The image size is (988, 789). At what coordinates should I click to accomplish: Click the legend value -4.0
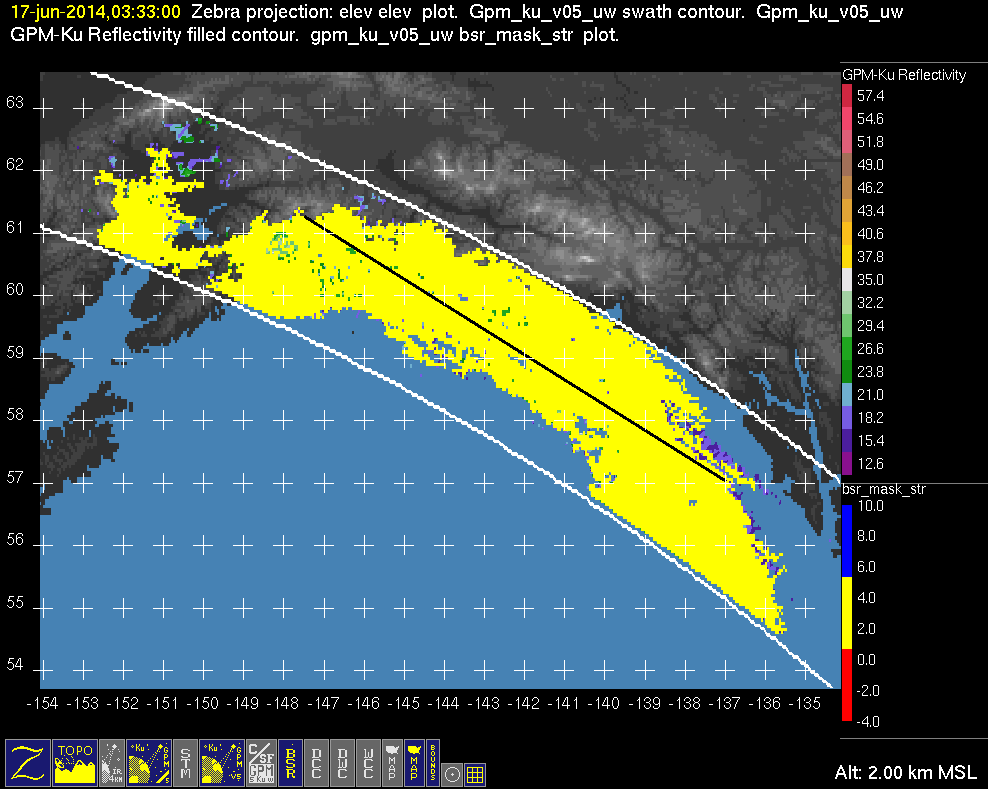click(x=868, y=722)
